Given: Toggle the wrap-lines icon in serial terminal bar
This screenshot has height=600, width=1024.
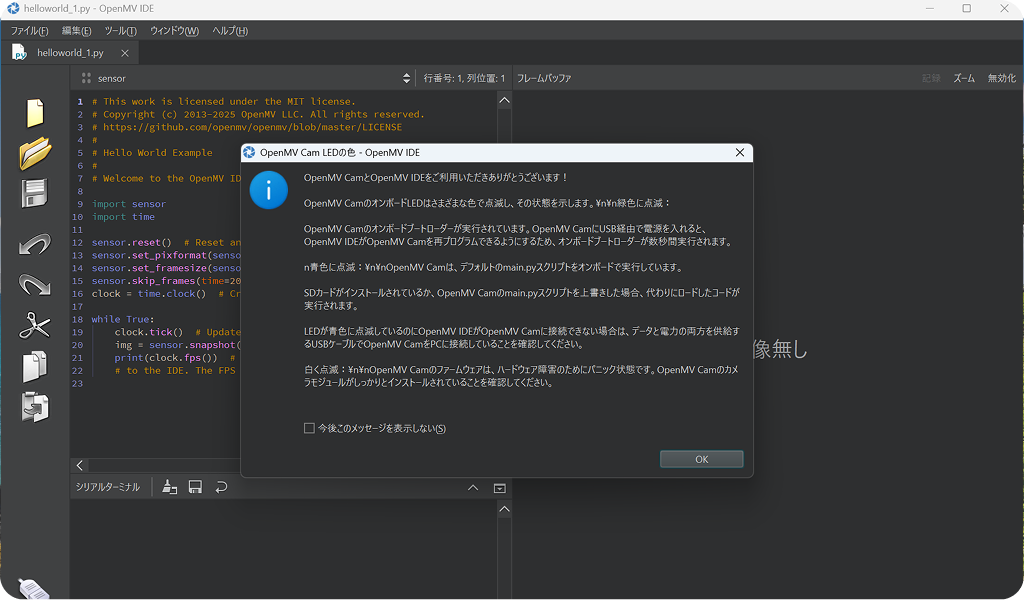Looking at the screenshot, I should 221,487.
